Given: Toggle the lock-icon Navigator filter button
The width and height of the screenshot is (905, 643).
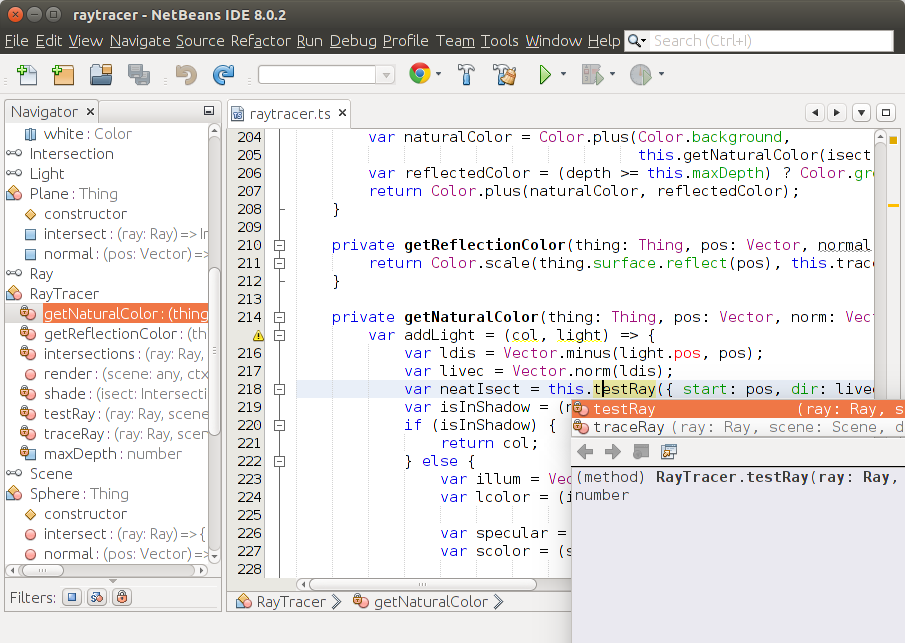Looking at the screenshot, I should pos(122,597).
